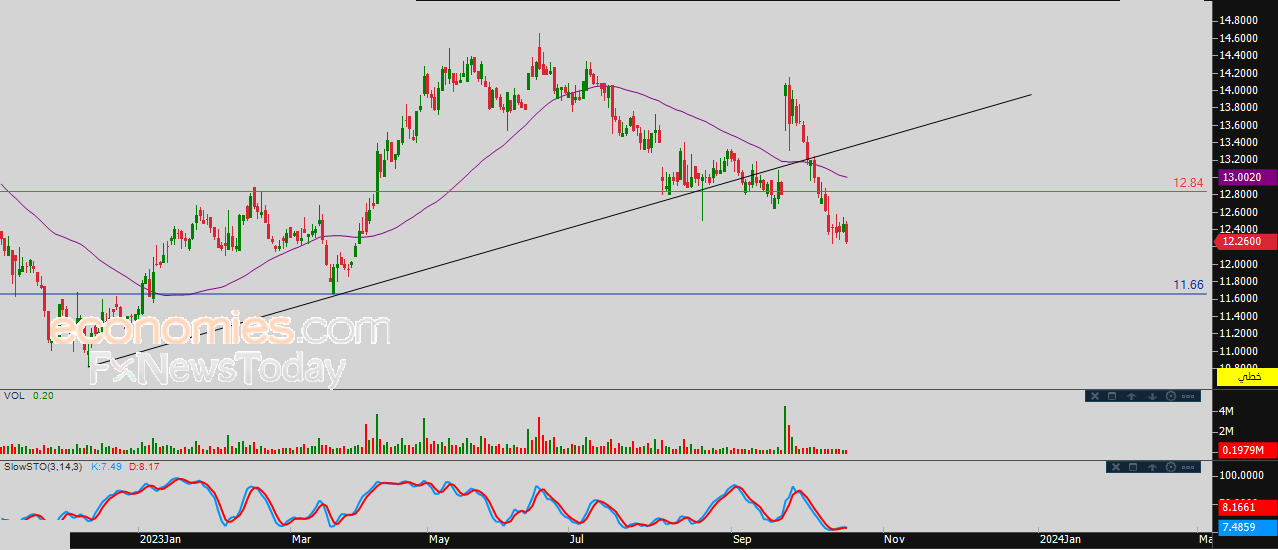This screenshot has height=550, width=1278.
Task: Remove the SlowSTO indicator panel
Action: (x=1116, y=467)
